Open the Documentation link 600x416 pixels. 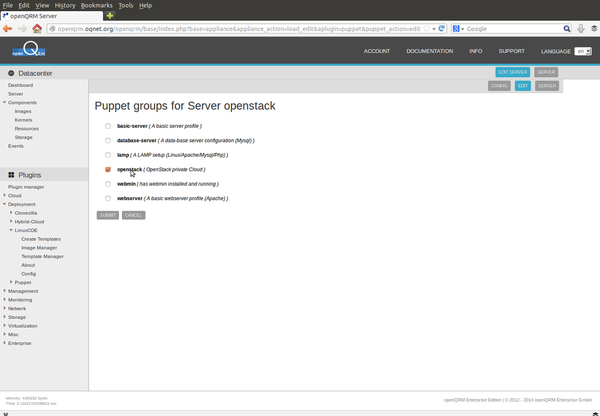point(429,51)
